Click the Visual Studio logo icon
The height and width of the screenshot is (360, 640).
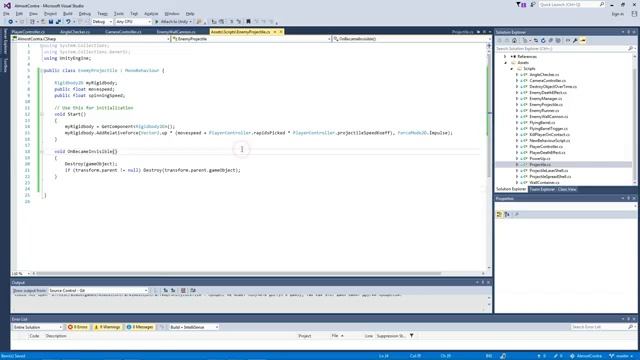coord(7,5)
